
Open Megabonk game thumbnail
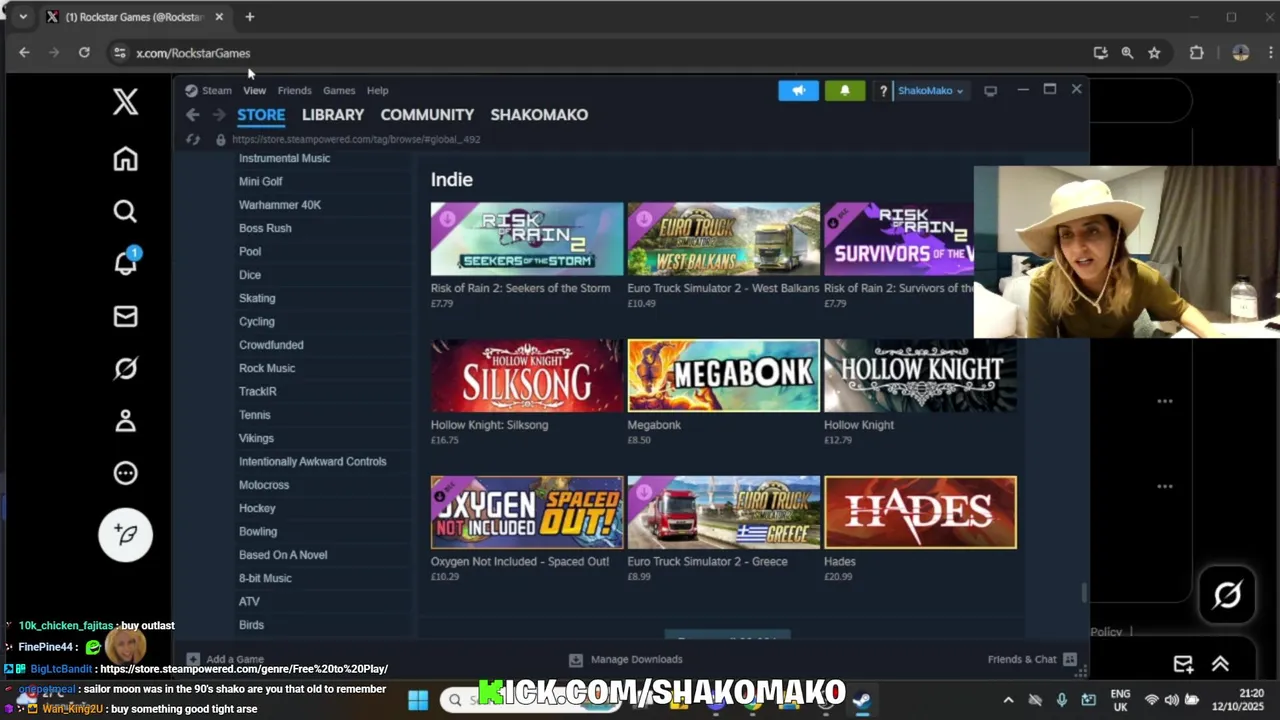click(723, 376)
